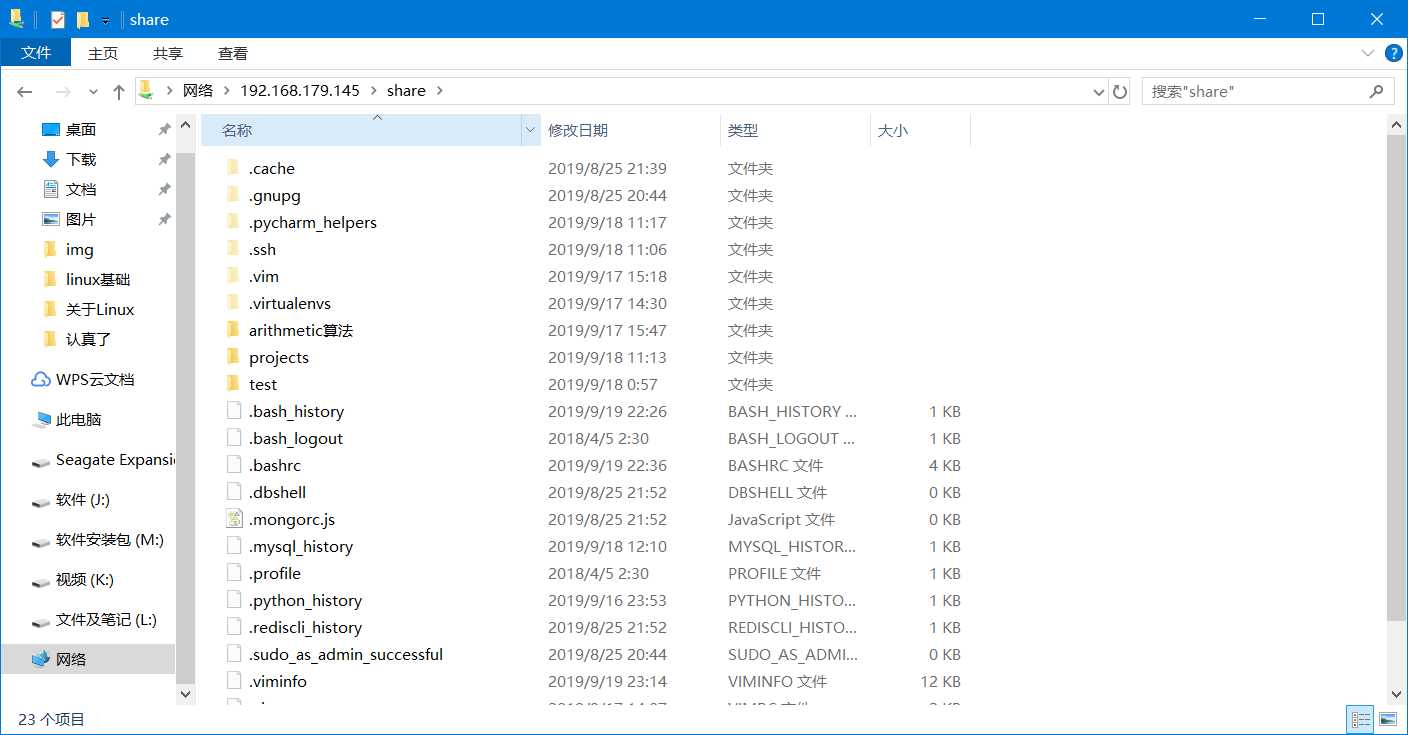
Task: Switch to large icons view in the status bar
Action: pos(1387,718)
